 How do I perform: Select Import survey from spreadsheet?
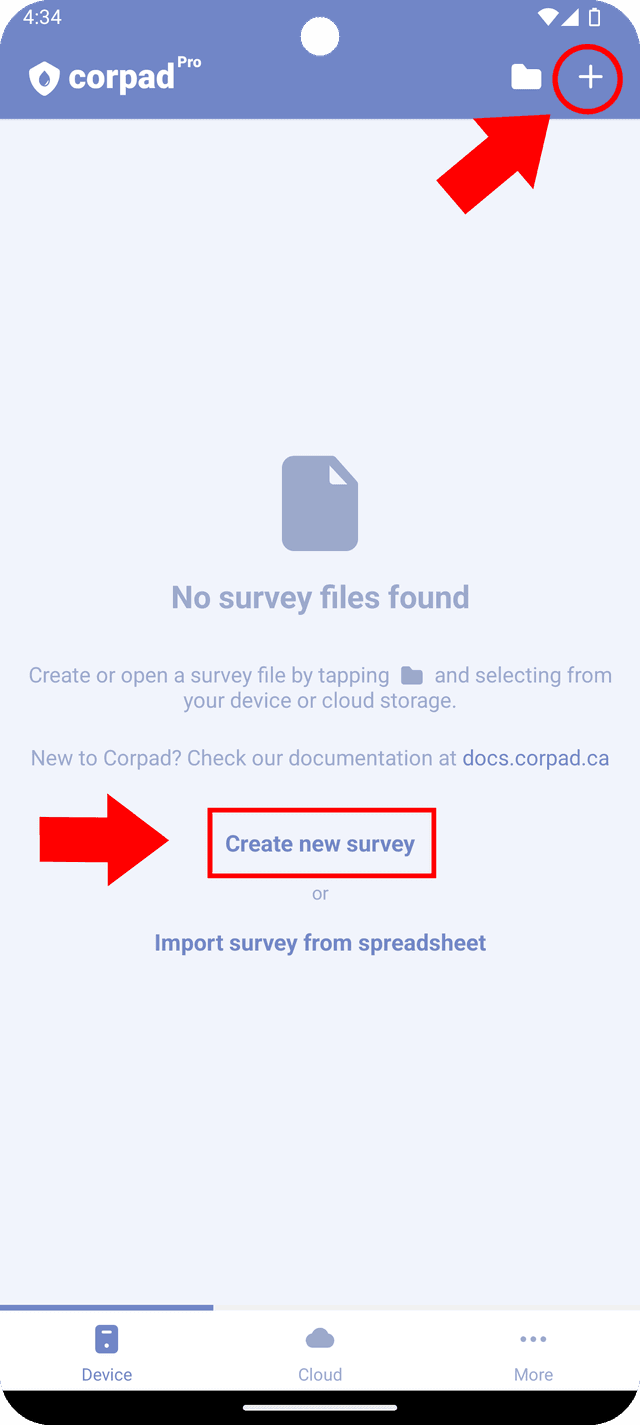pyautogui.click(x=320, y=943)
